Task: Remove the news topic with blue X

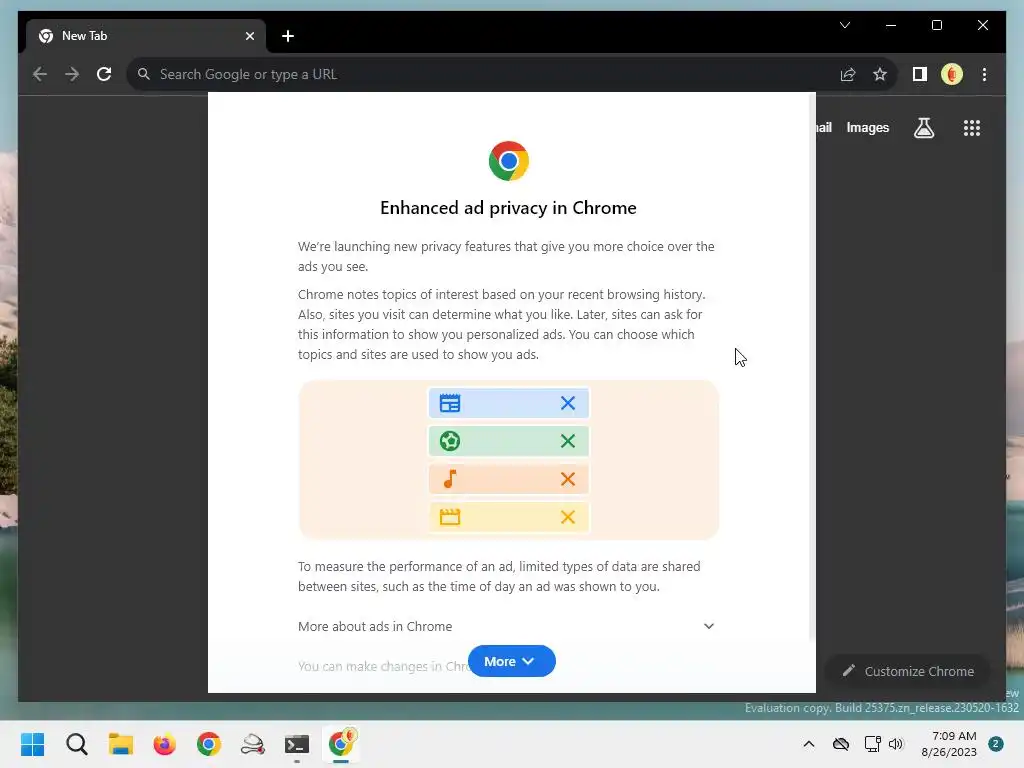Action: (568, 403)
